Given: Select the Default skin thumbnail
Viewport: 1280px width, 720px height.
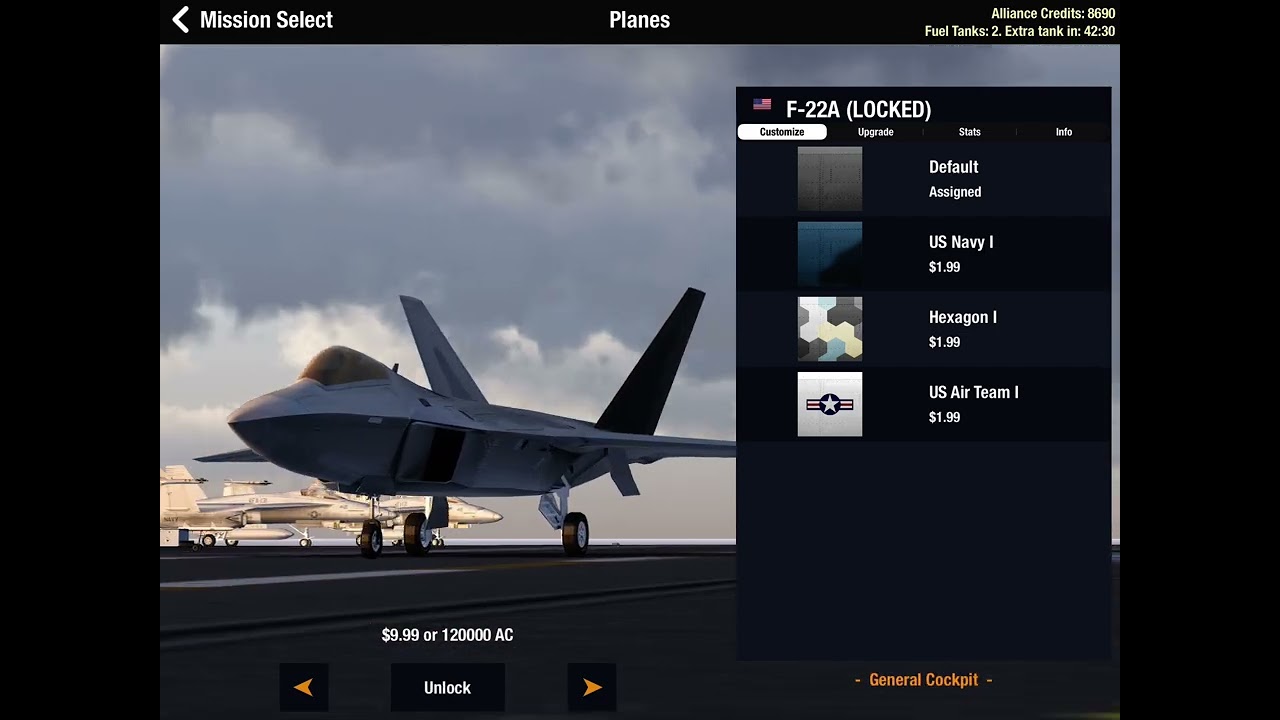Looking at the screenshot, I should pyautogui.click(x=830, y=179).
